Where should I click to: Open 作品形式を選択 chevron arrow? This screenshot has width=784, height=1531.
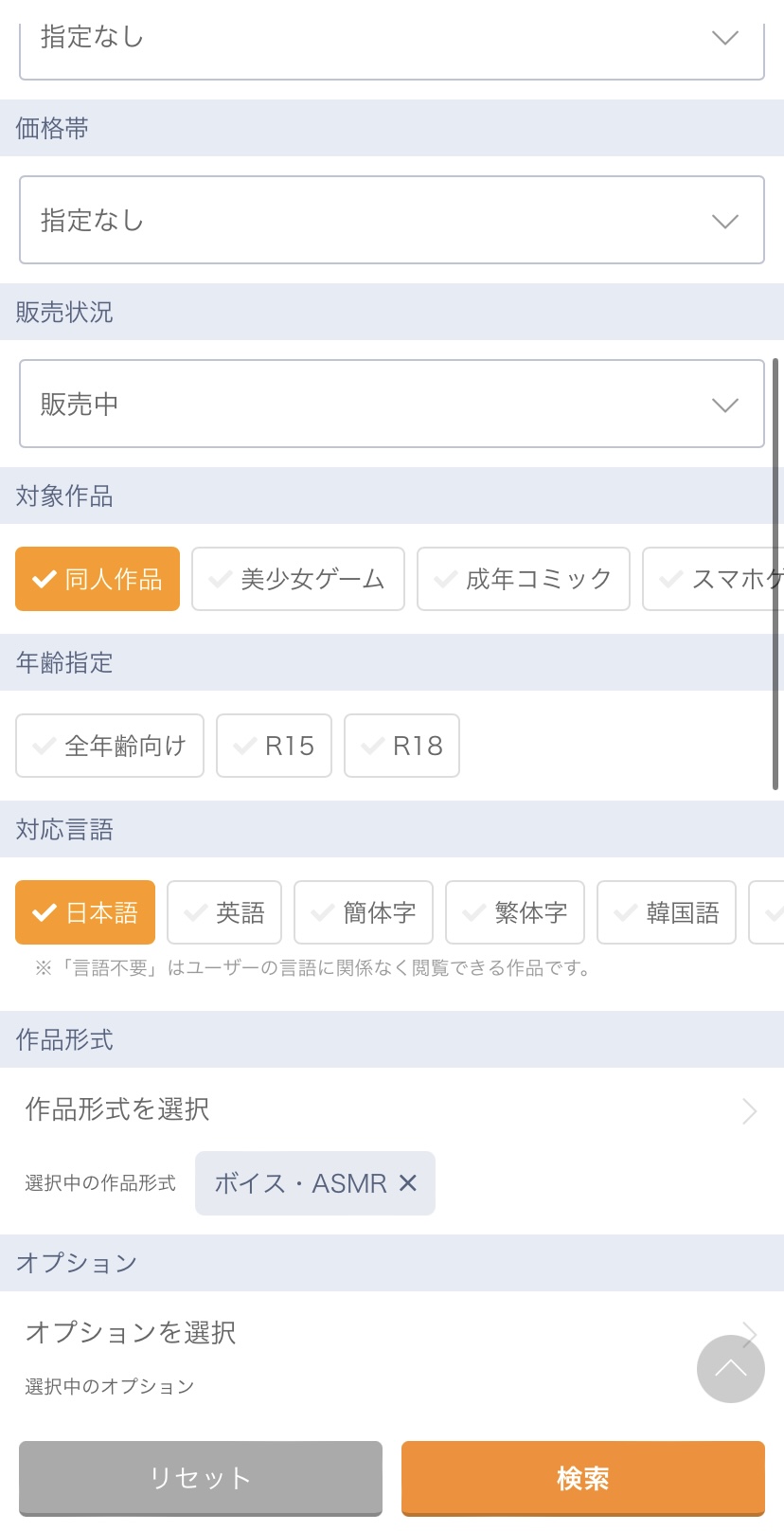(x=749, y=1110)
